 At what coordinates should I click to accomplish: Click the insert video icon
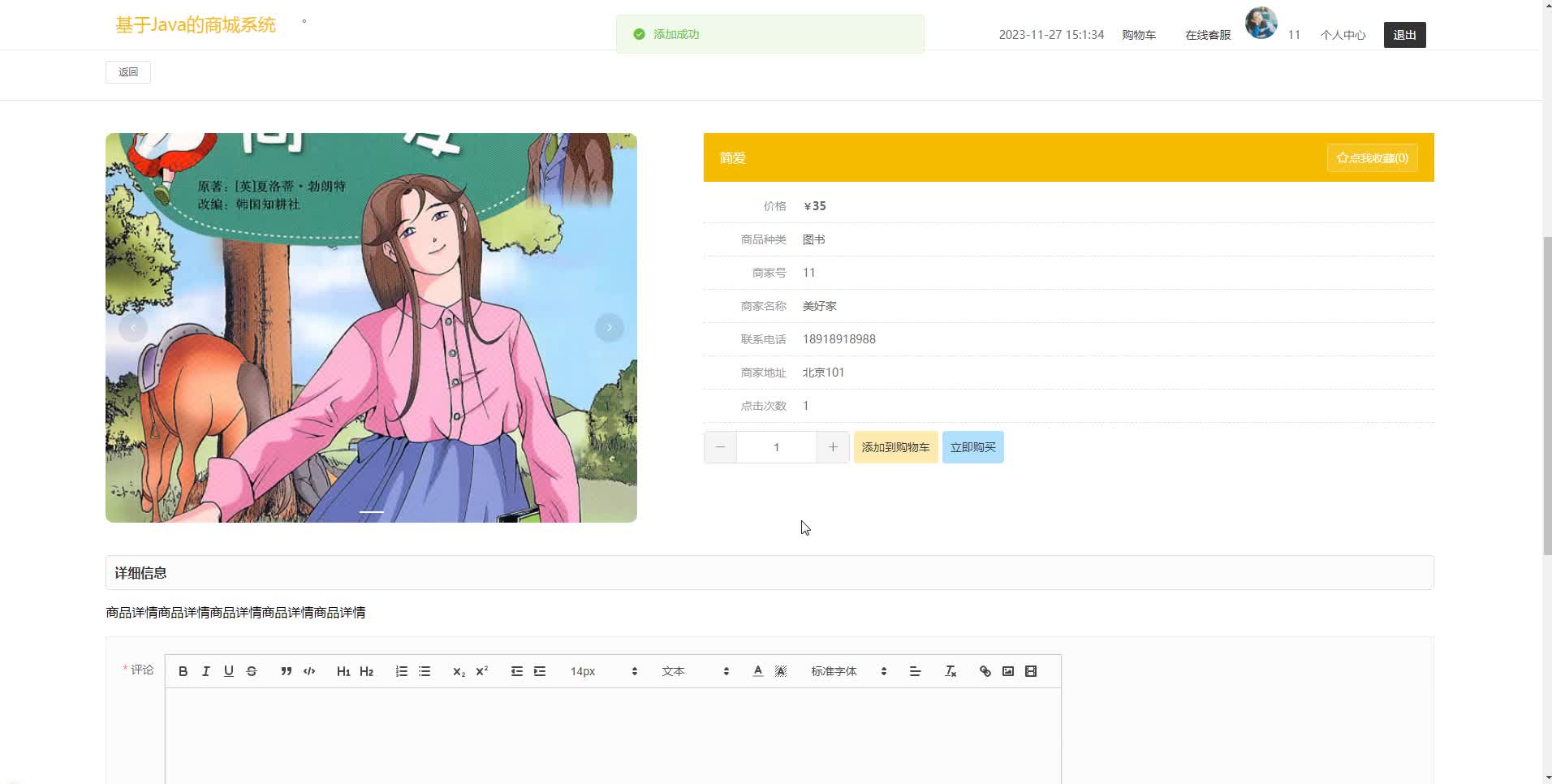click(1031, 671)
